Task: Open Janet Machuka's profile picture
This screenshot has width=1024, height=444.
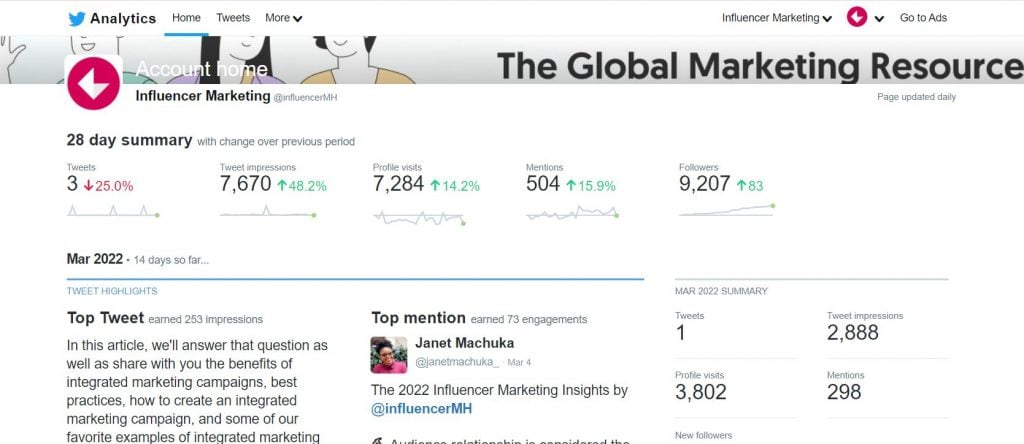Action: coord(389,355)
